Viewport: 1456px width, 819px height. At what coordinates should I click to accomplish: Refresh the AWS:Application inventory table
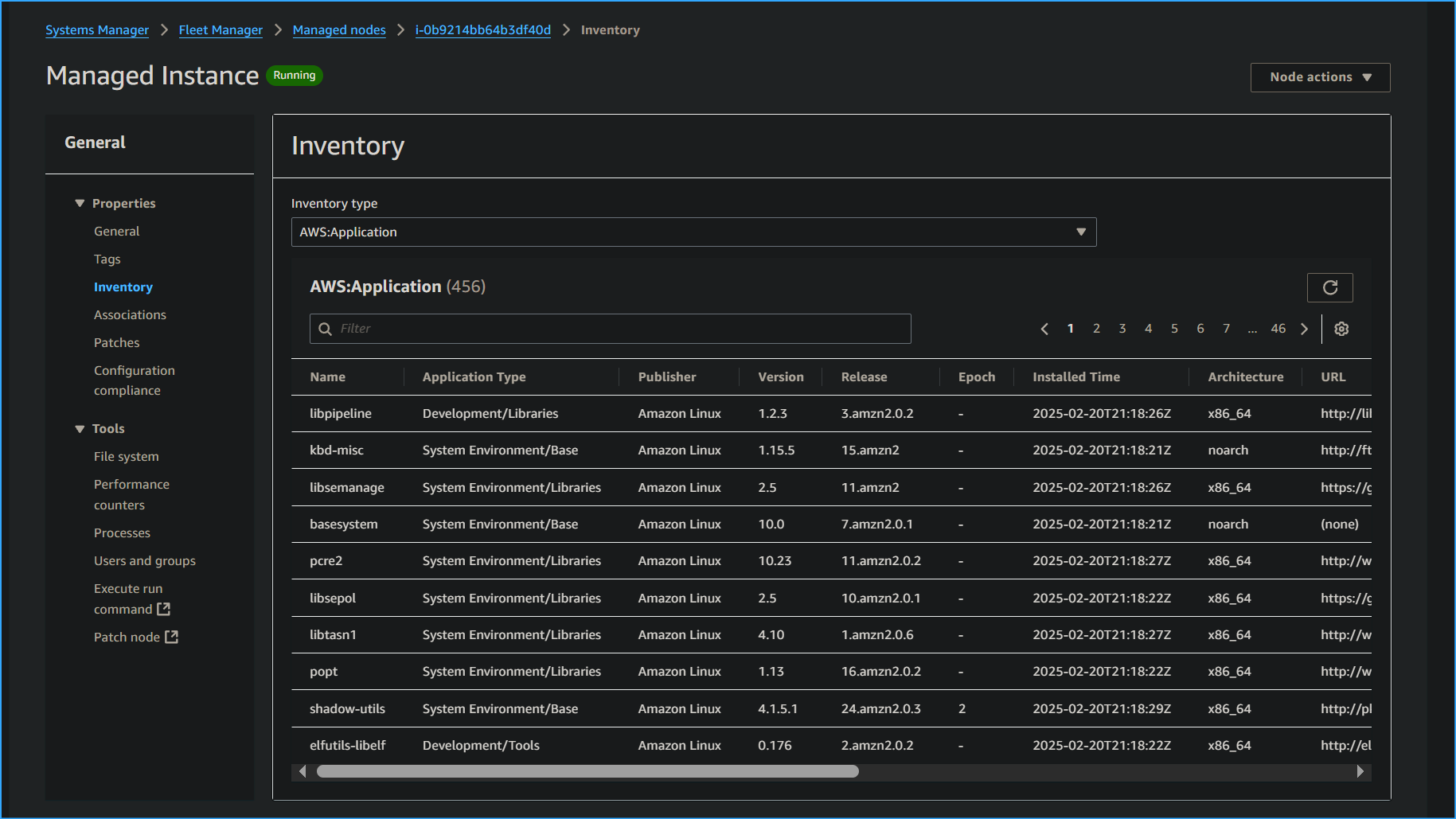1329,287
